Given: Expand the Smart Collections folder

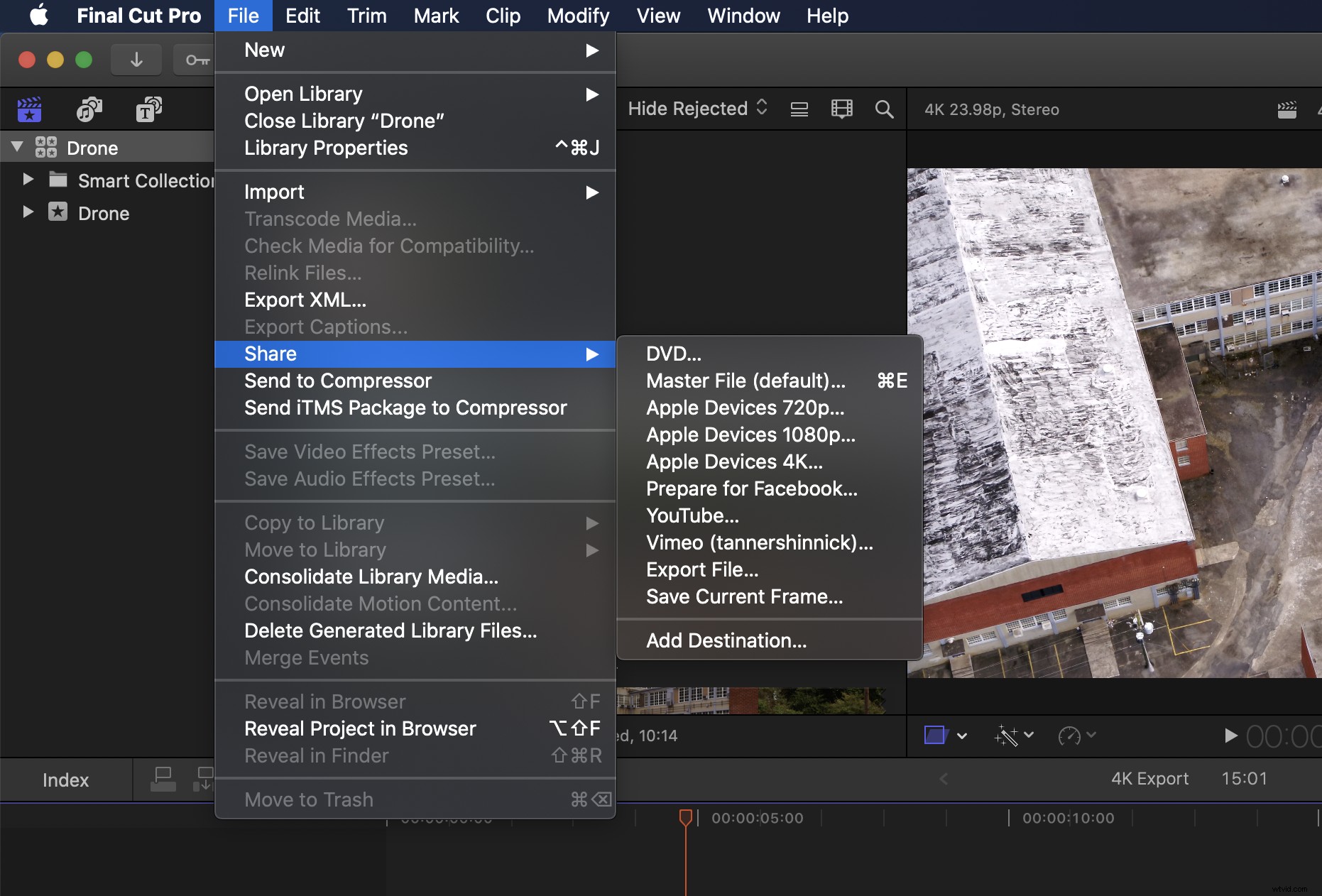Looking at the screenshot, I should pos(28,180).
